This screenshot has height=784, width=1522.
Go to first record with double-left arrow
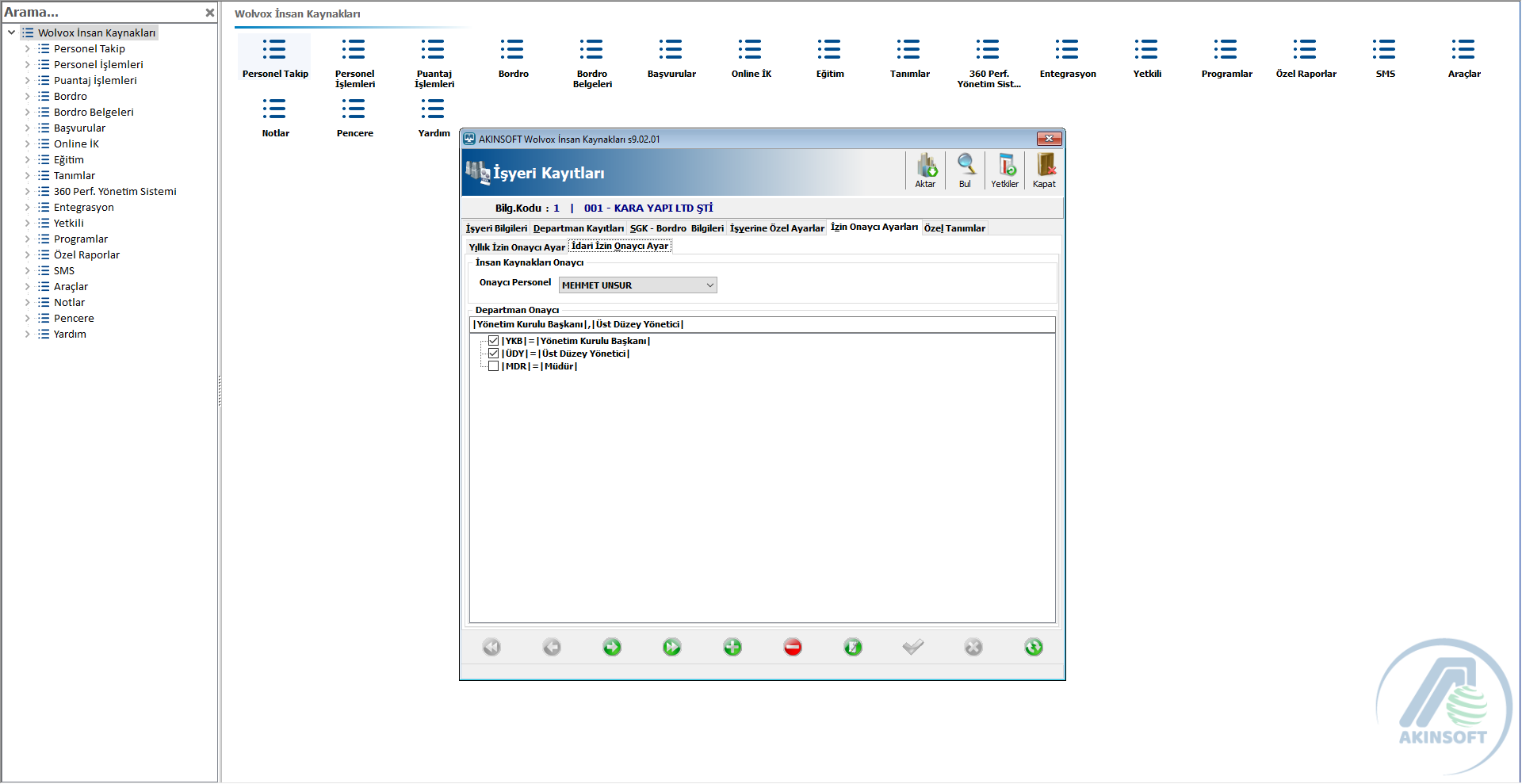pyautogui.click(x=491, y=647)
